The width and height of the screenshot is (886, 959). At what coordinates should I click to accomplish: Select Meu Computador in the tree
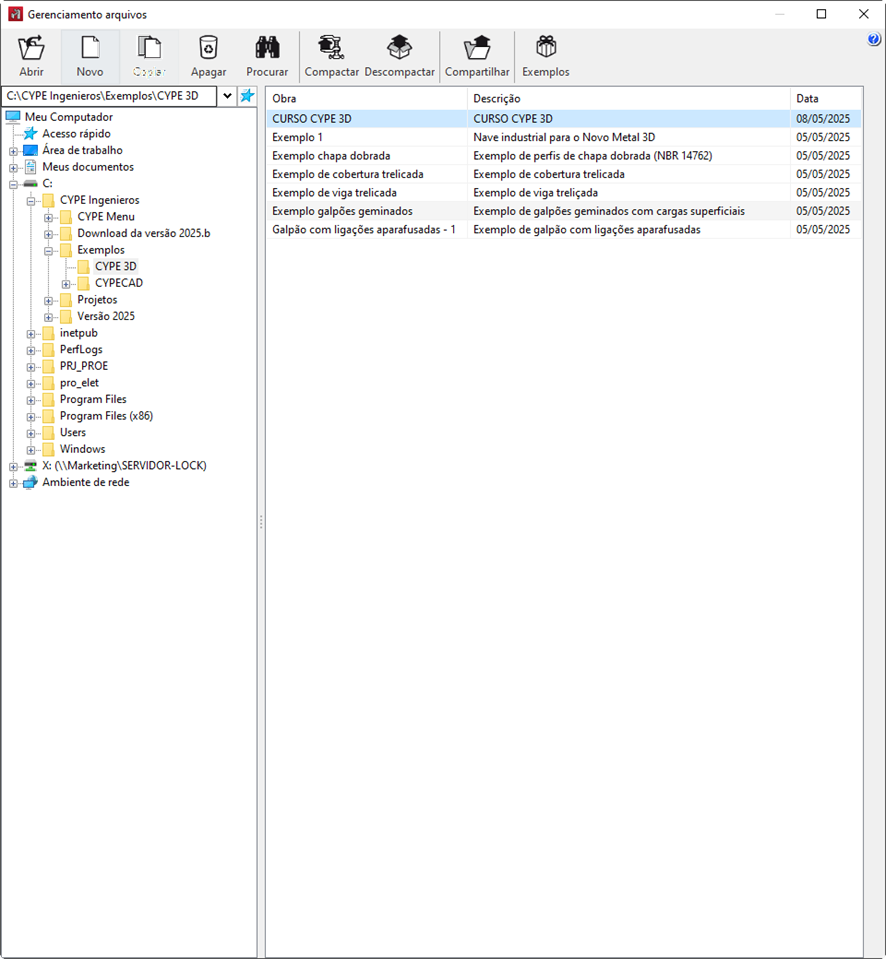tap(68, 117)
